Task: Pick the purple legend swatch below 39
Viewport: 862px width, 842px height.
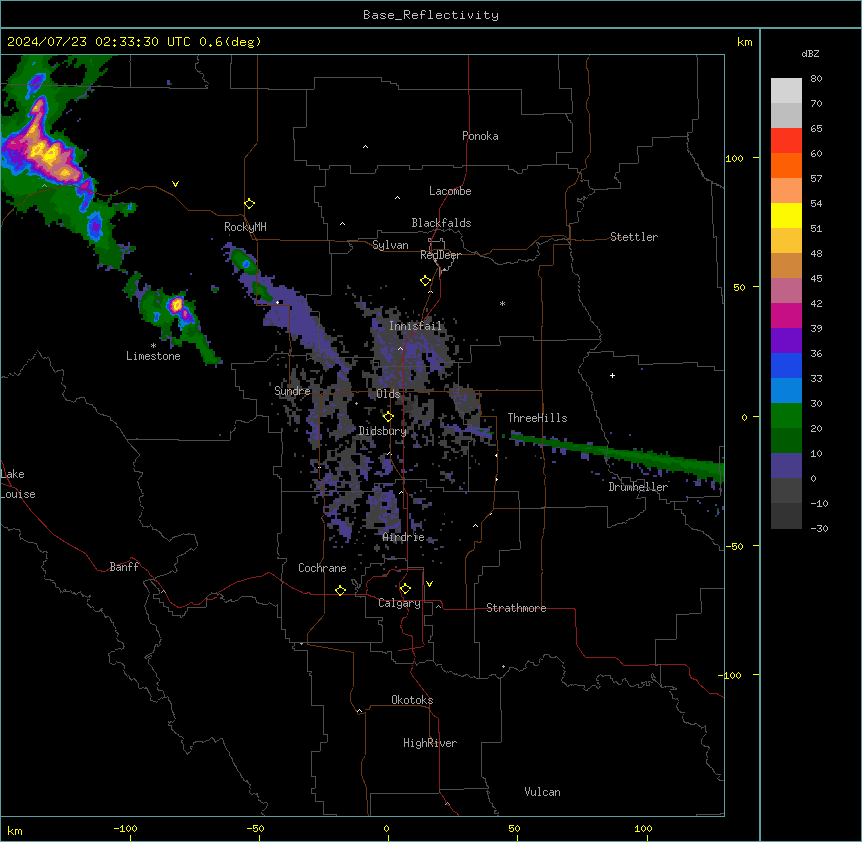Action: point(786,340)
